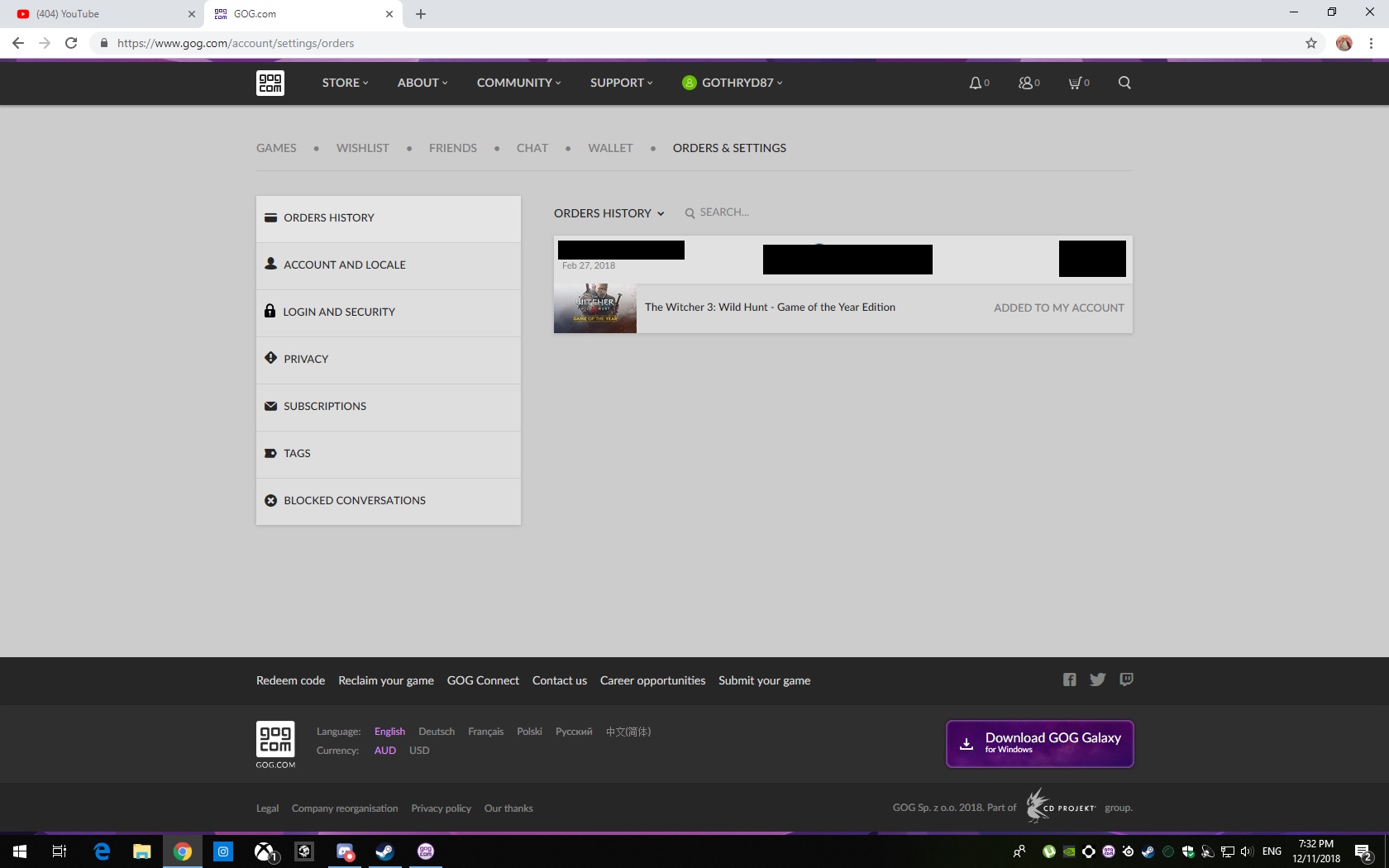Open Submit your game link
Screen dimensions: 1389x868
point(764,680)
